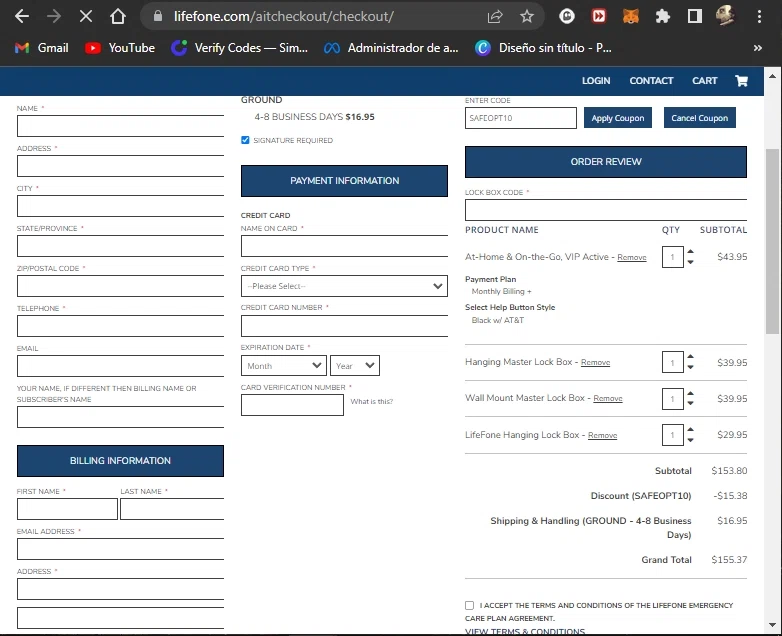Decrease At-Home VIP Active quantity
782x636 pixels.
(690, 262)
